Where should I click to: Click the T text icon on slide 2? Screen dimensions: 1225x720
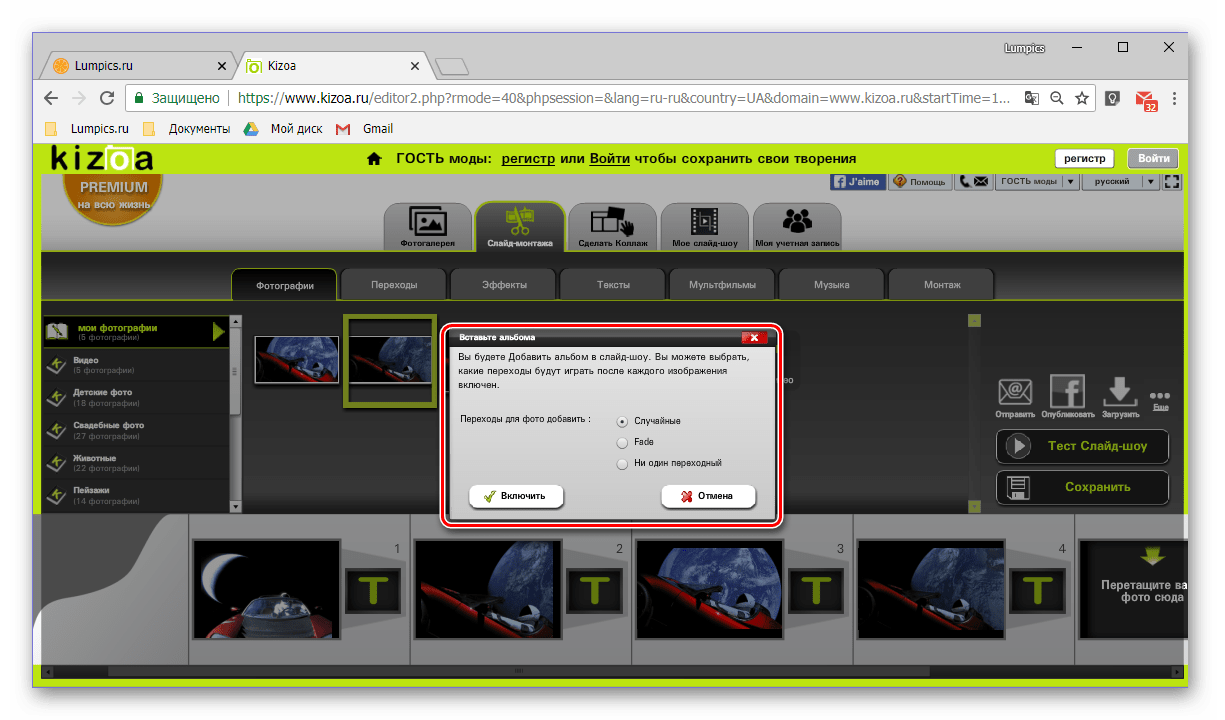[x=594, y=590]
